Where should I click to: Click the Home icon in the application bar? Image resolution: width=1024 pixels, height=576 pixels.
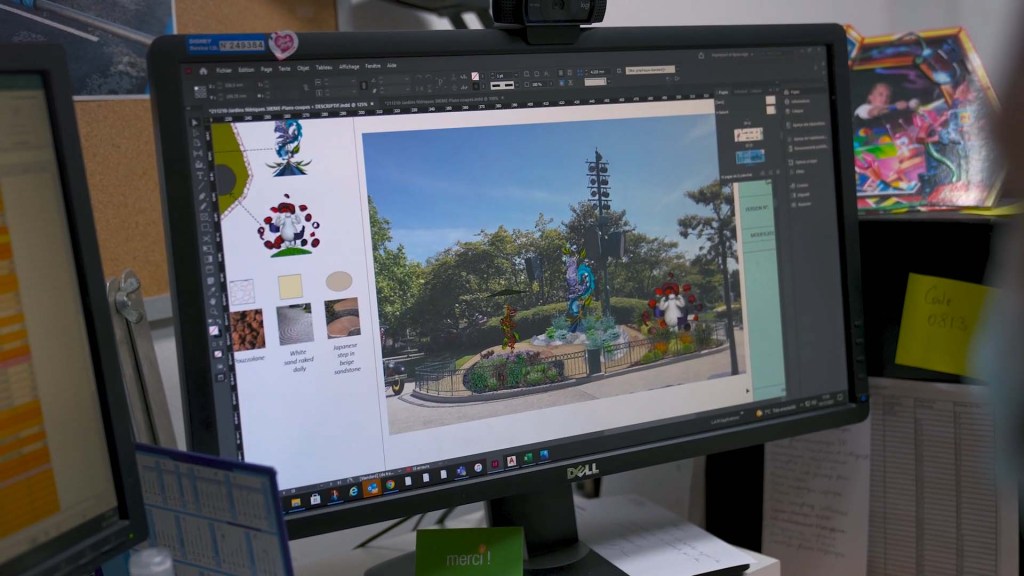point(203,71)
